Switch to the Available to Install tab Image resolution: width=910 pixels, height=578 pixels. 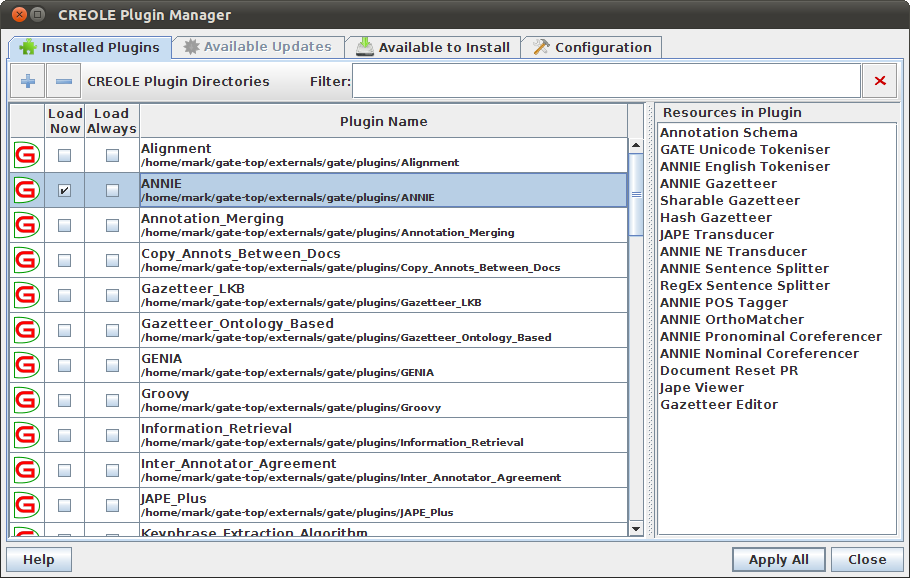tap(432, 47)
